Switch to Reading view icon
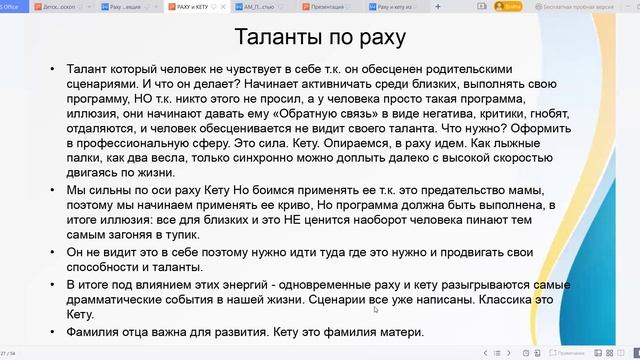 (621, 353)
